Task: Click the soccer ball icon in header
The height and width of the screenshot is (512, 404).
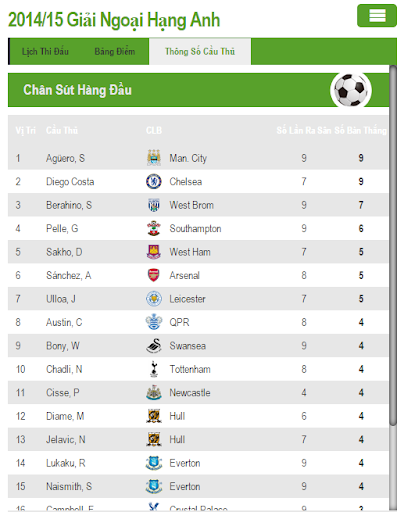Action: (x=351, y=90)
